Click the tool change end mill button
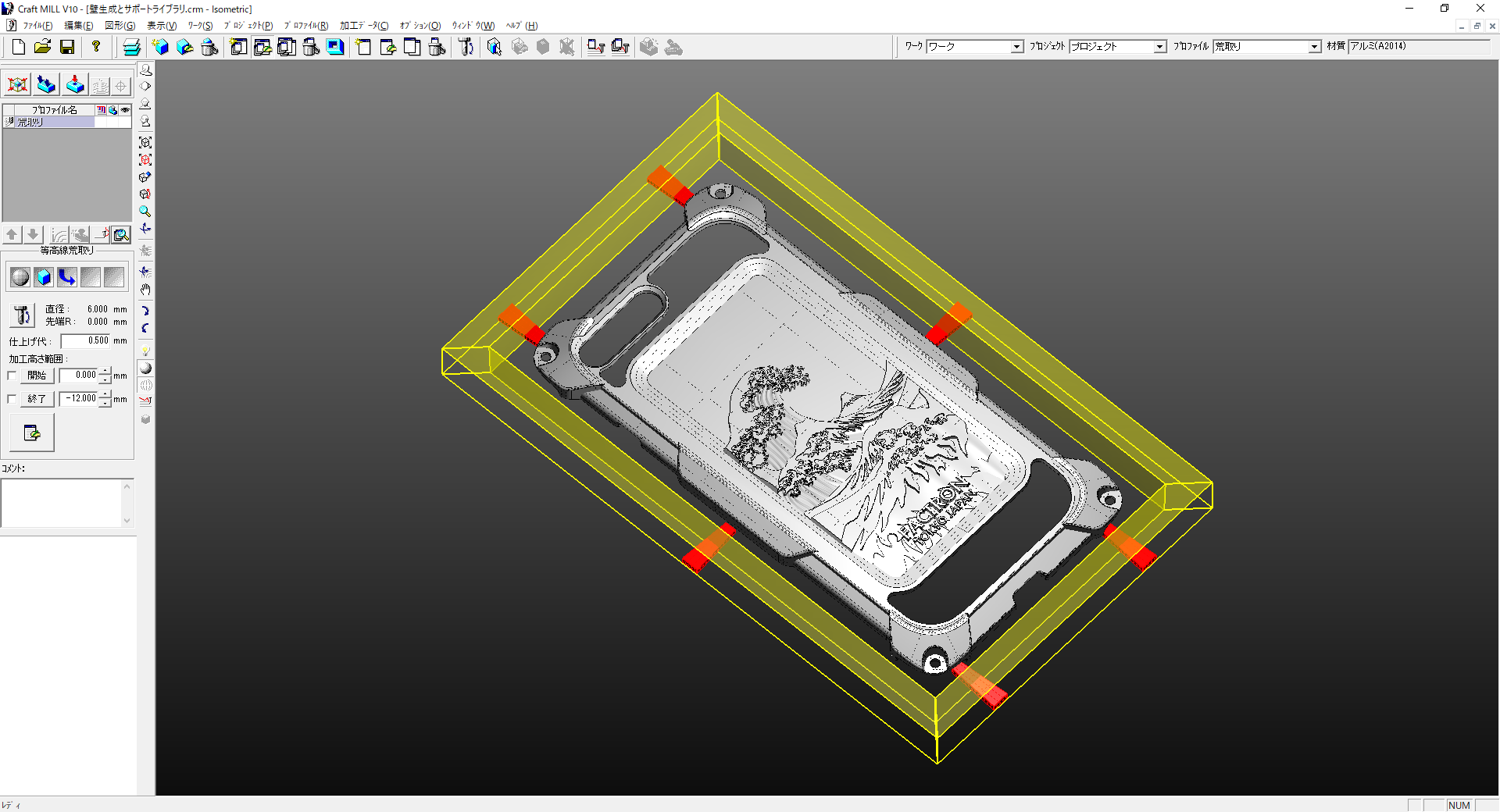Screen dimensions: 1500x812 pos(22,315)
